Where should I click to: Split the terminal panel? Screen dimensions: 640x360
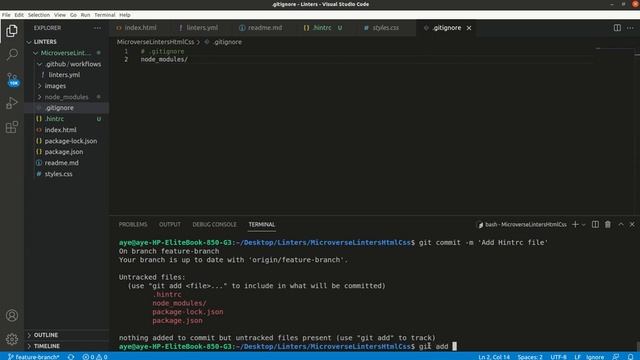tap(595, 224)
